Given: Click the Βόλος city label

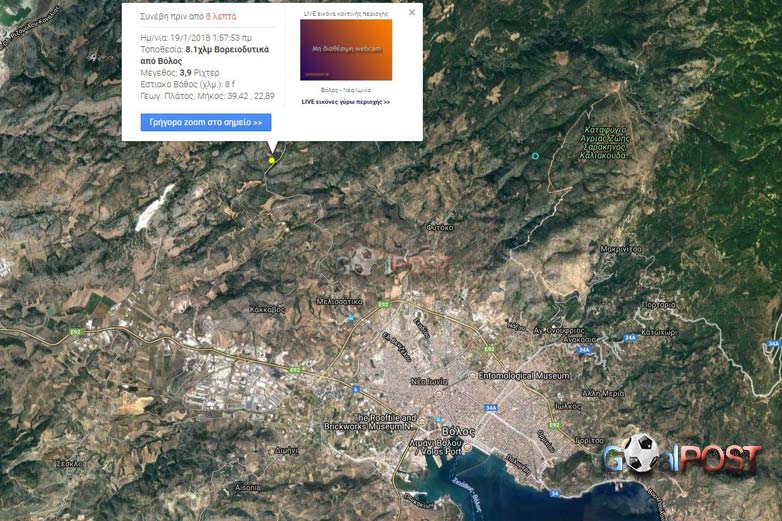Looking at the screenshot, I should (x=458, y=431).
